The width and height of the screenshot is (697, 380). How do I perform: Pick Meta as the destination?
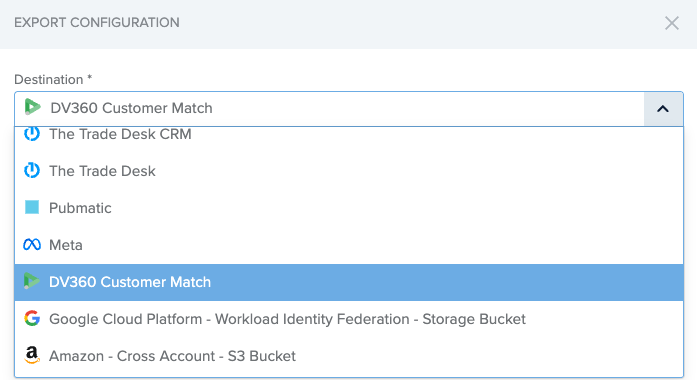349,245
